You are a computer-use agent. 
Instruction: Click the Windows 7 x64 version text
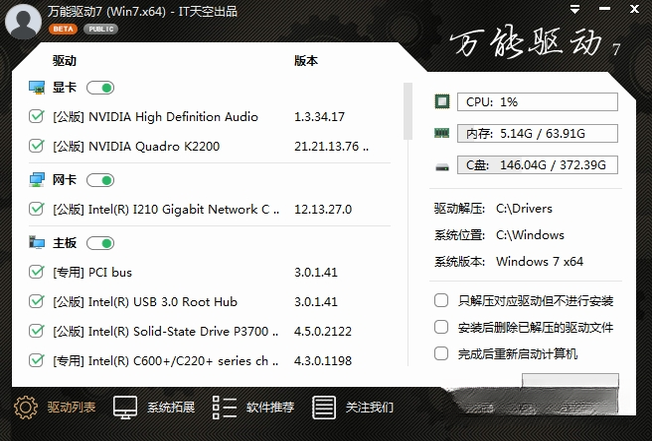(540, 261)
